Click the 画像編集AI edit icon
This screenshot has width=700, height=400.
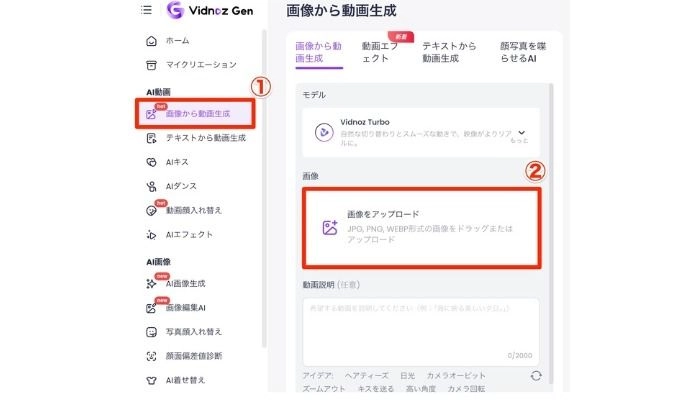(x=151, y=308)
